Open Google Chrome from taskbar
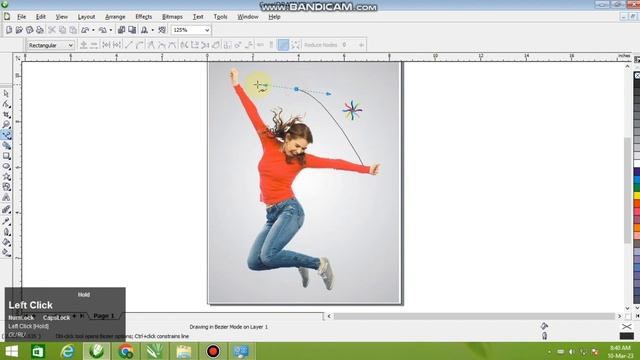This screenshot has height=360, width=640. 126,351
